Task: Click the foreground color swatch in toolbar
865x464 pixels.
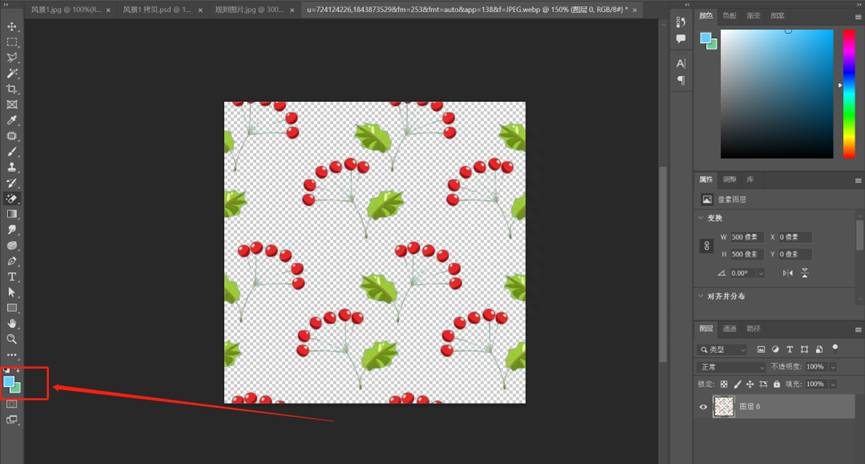Action: click(x=9, y=382)
